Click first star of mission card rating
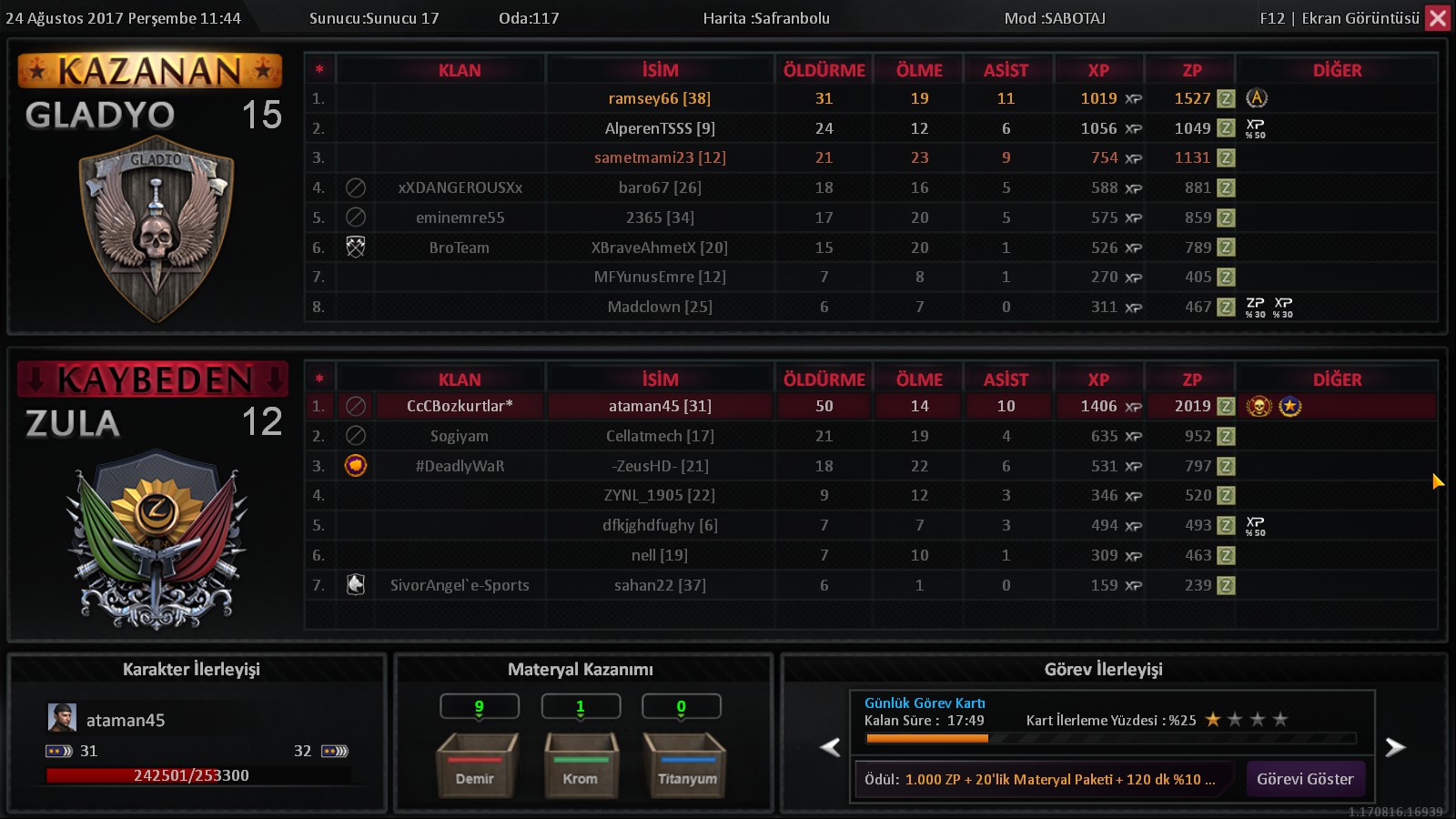 coord(1213,720)
